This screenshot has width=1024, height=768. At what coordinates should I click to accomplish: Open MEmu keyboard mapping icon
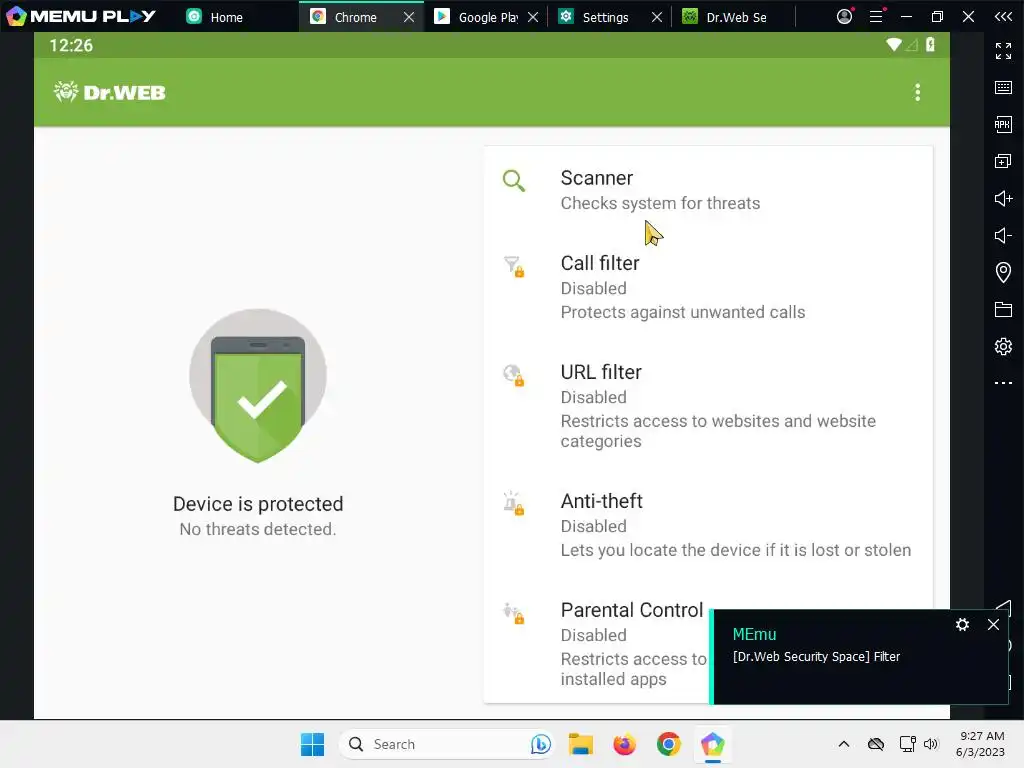coord(1003,88)
